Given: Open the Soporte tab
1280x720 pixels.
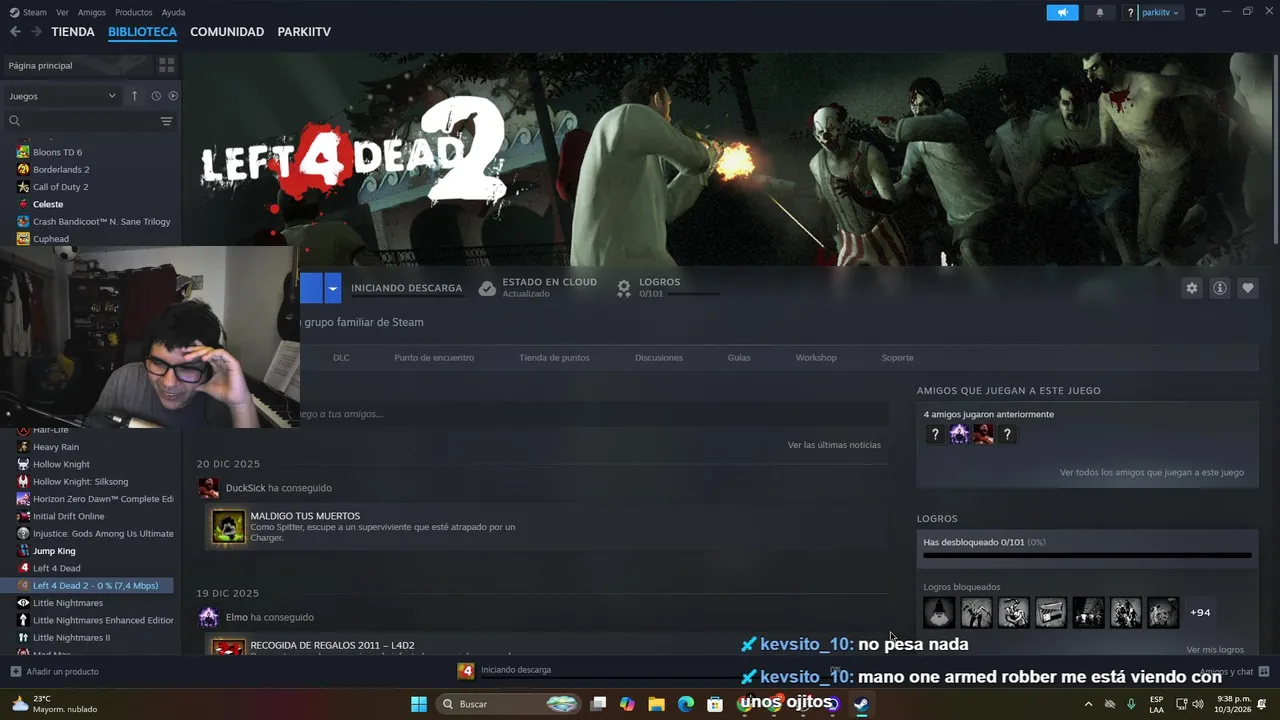Looking at the screenshot, I should pyautogui.click(x=897, y=357).
